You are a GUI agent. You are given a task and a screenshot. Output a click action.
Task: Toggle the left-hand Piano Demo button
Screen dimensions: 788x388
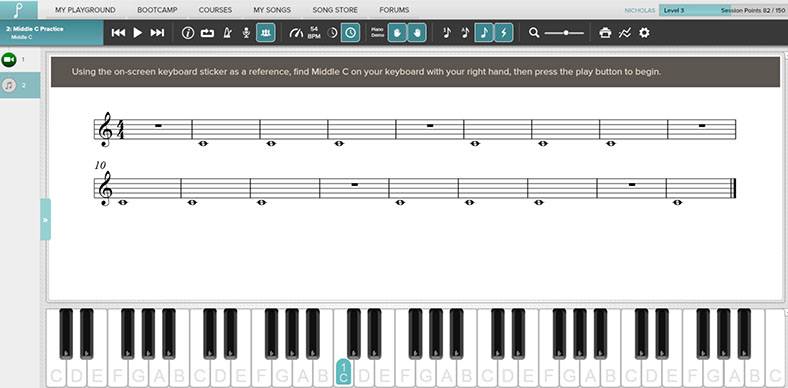397,33
